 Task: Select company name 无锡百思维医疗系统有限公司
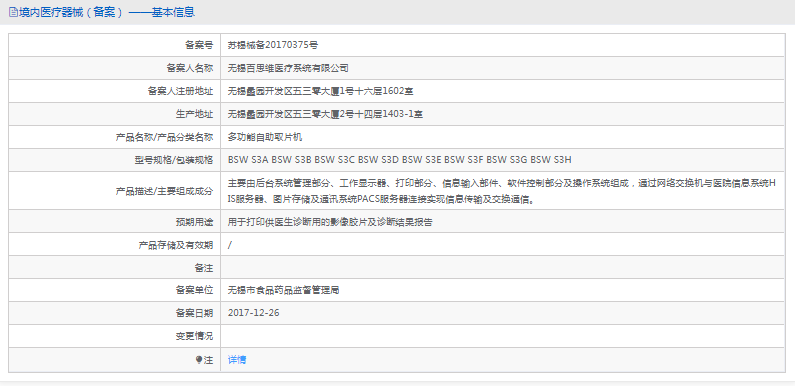[x=288, y=68]
